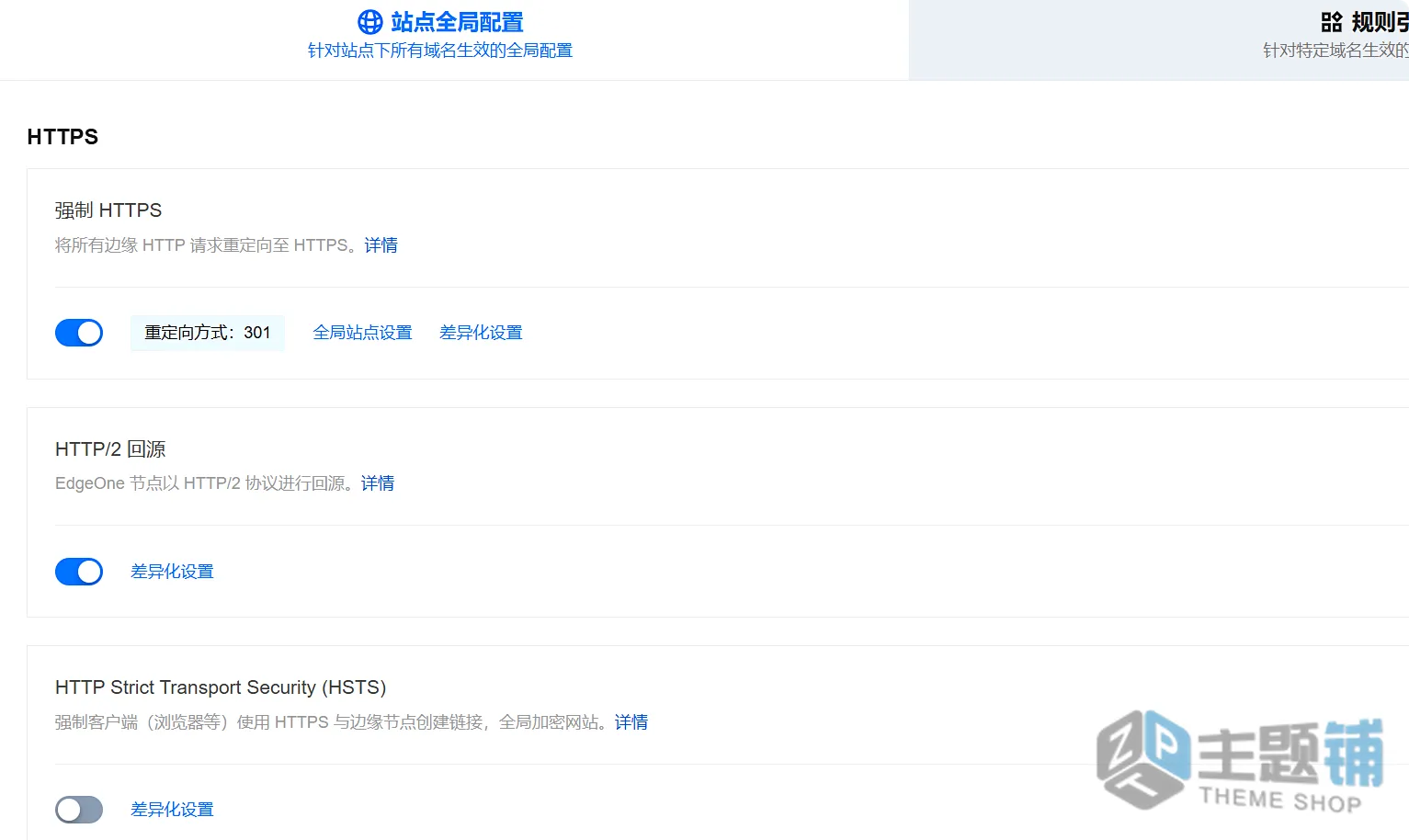
Task: Click HTTP Strict Transport Security (HSTS) title
Action: point(221,687)
